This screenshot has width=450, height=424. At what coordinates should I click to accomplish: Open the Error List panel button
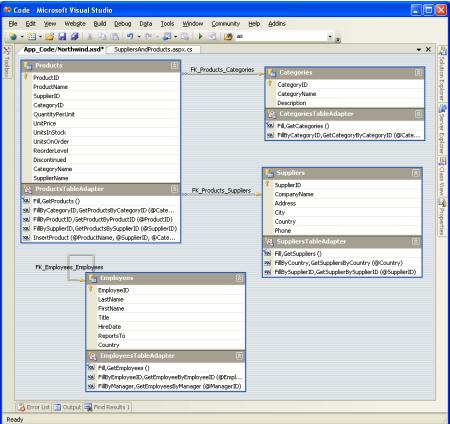click(34, 407)
